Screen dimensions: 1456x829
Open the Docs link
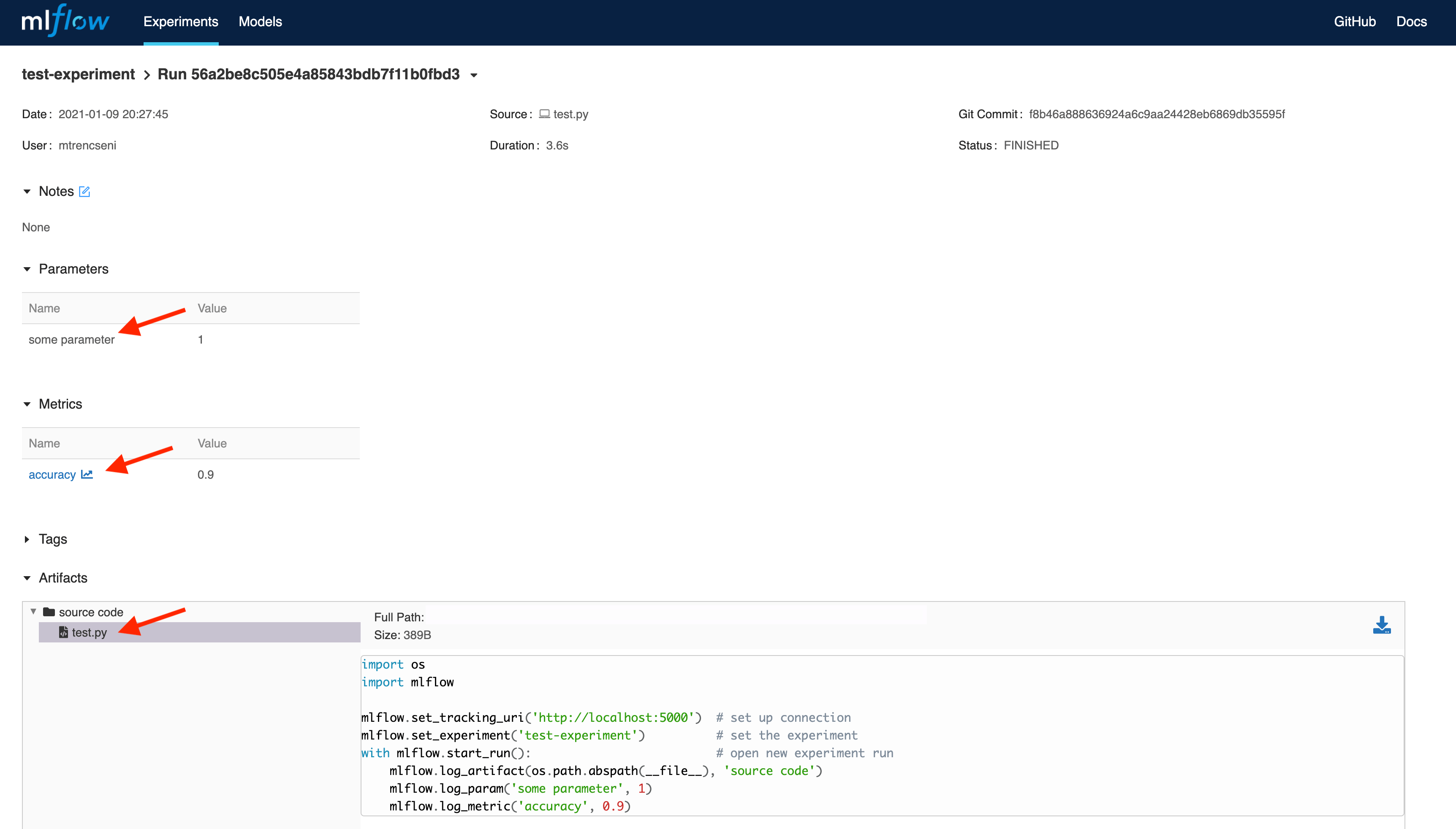(x=1411, y=22)
